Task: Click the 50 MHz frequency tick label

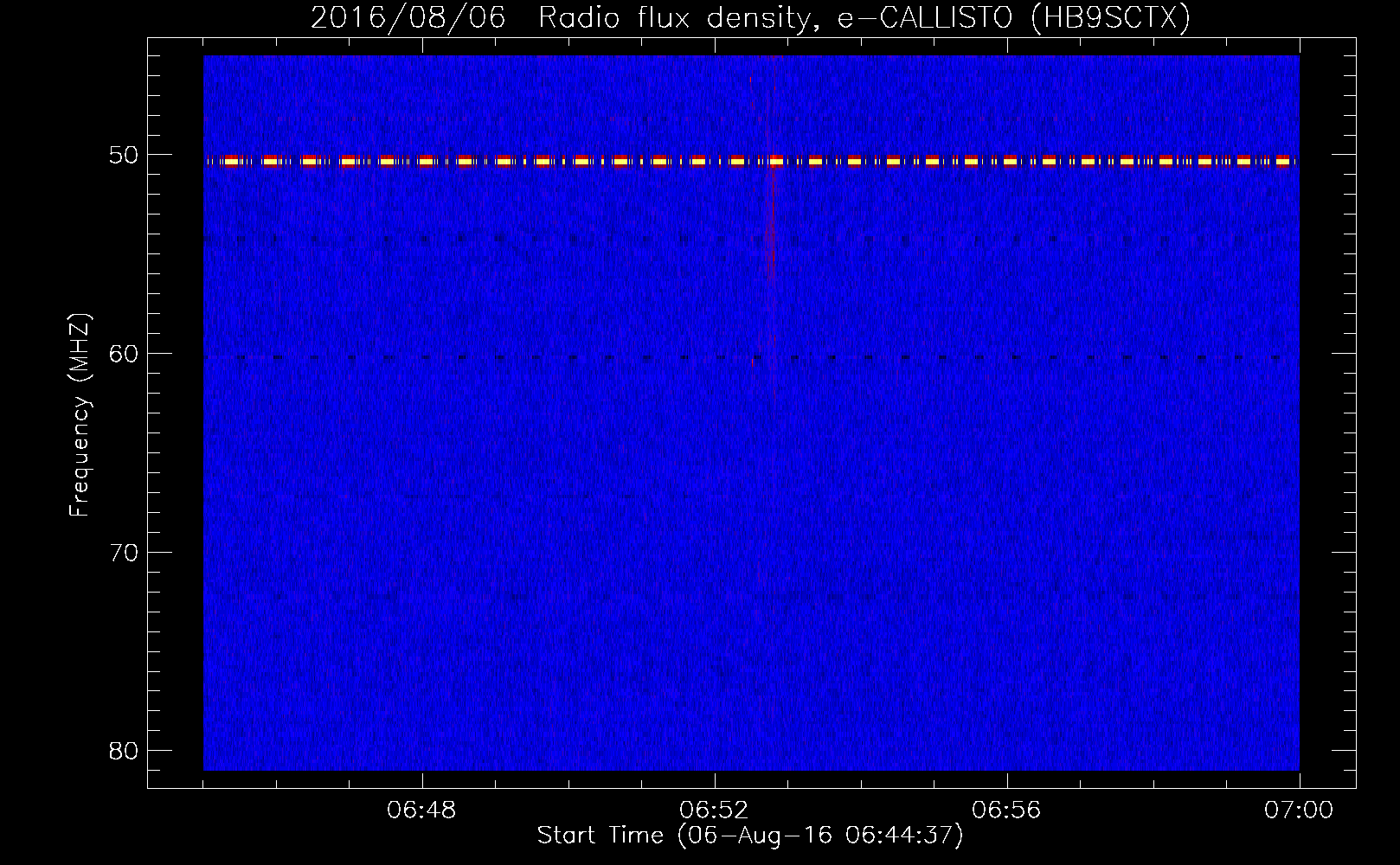Action: click(x=124, y=156)
